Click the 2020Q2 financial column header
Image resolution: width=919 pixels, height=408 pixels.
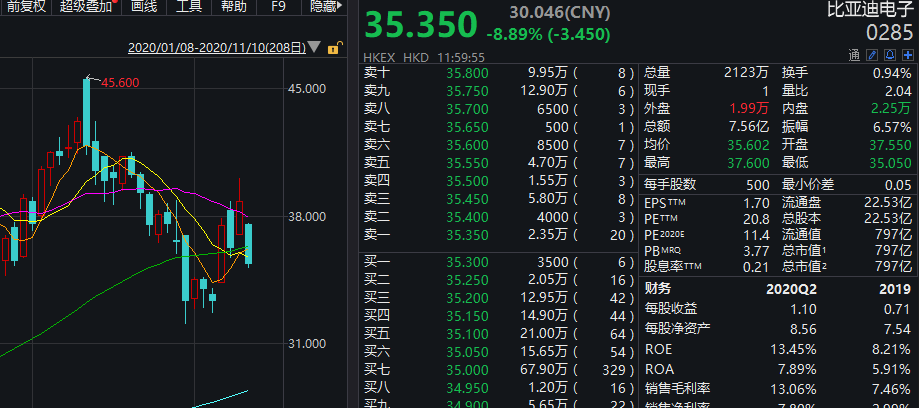click(x=791, y=289)
